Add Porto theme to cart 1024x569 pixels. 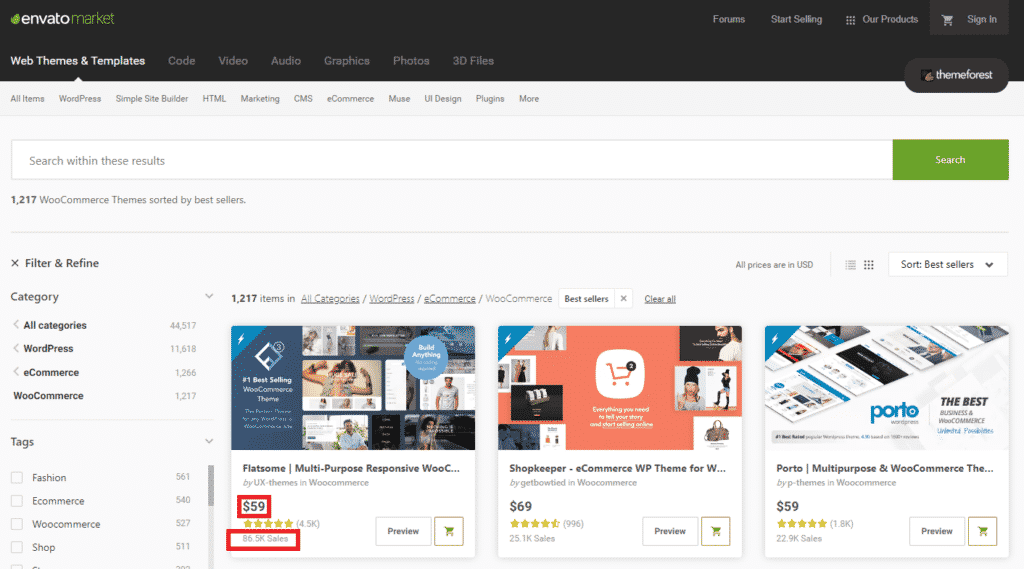coord(982,531)
